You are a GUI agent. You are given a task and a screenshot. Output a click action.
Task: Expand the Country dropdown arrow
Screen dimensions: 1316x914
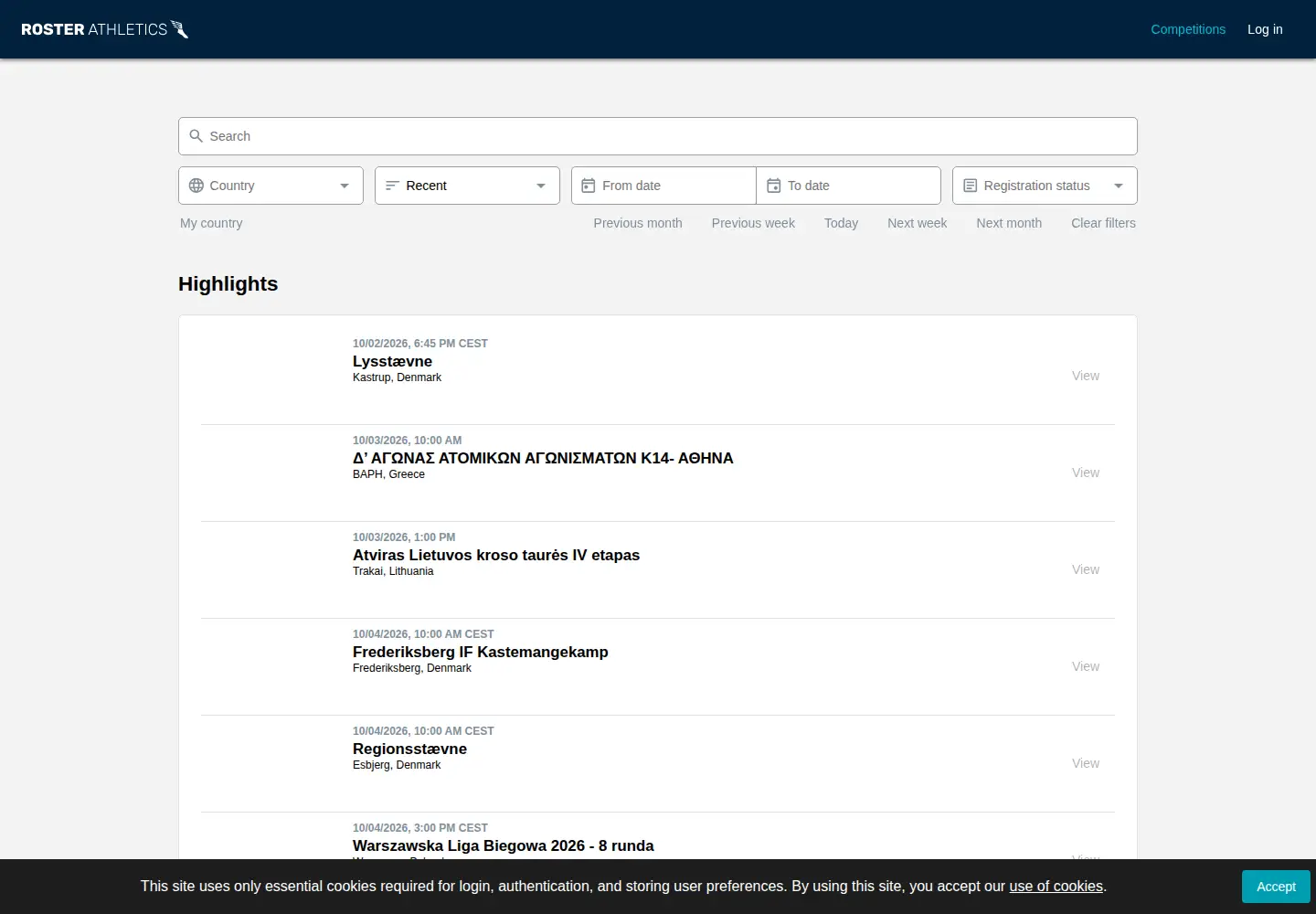[x=345, y=186]
